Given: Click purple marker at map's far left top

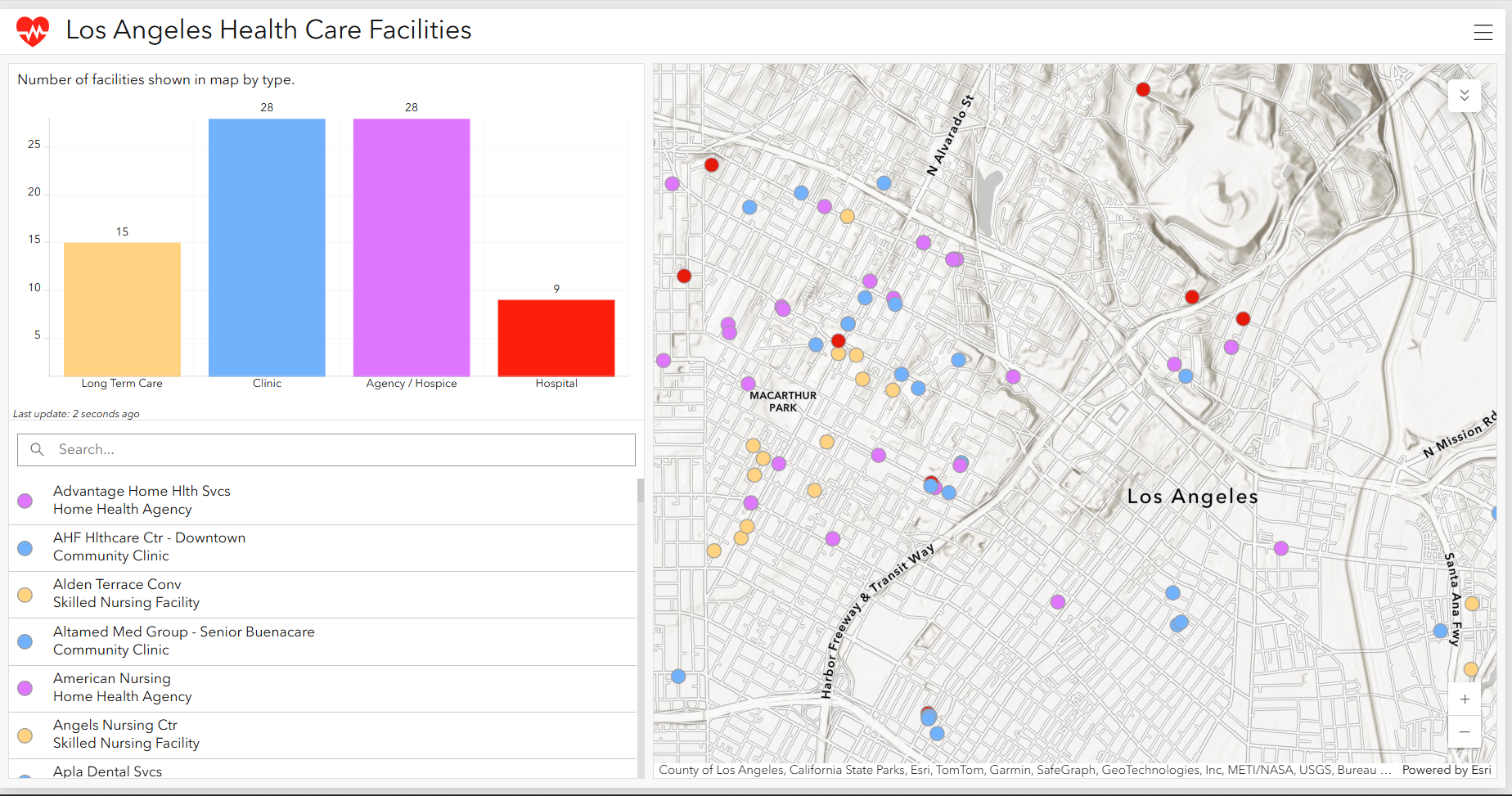Looking at the screenshot, I should pos(672,183).
